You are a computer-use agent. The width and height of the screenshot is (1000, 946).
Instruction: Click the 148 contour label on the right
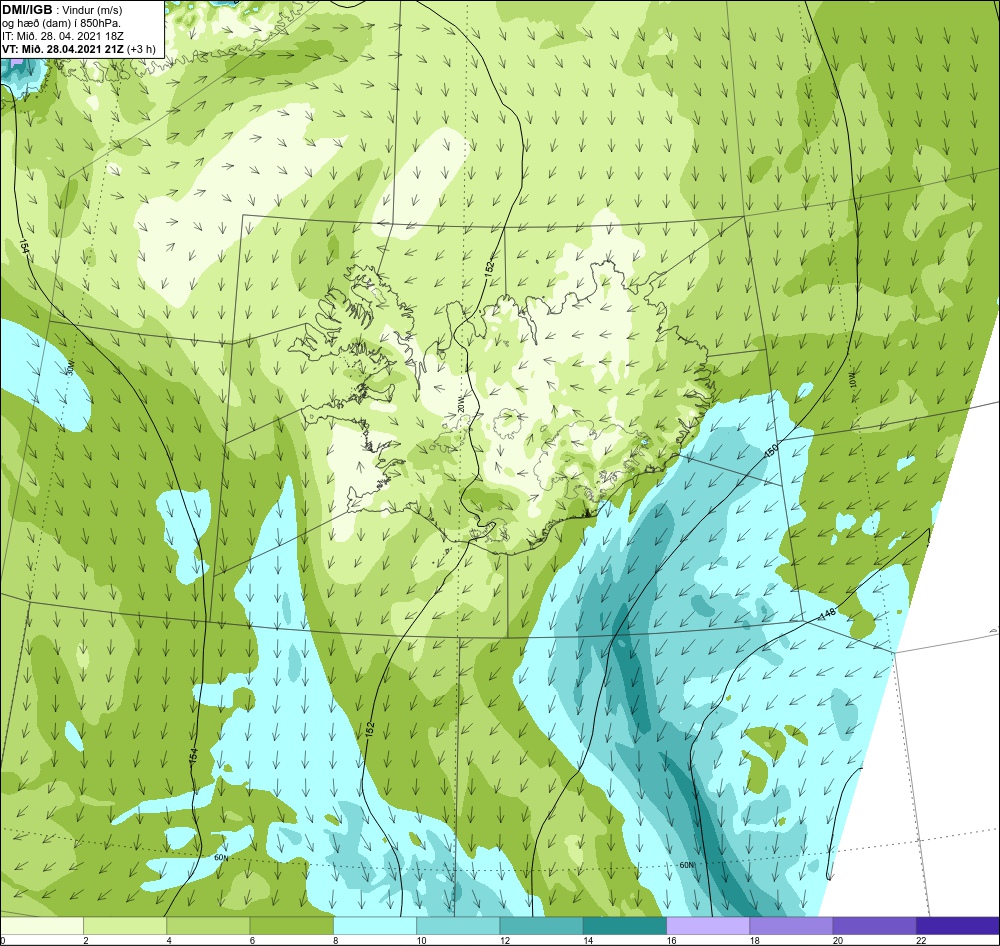point(827,614)
